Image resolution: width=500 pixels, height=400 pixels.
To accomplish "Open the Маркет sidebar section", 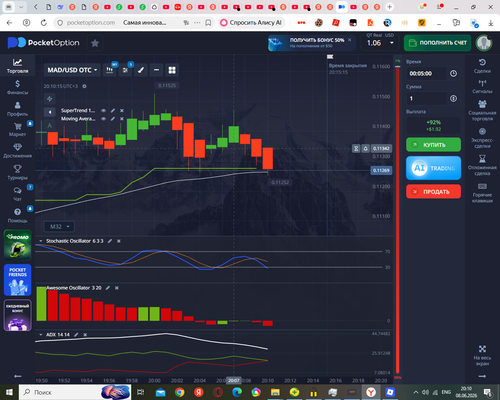I will [x=17, y=129].
